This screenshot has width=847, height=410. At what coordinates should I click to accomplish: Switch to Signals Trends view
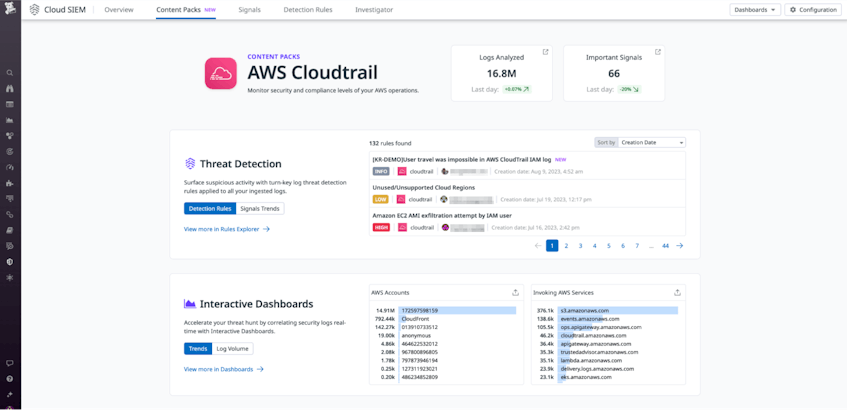(260, 209)
